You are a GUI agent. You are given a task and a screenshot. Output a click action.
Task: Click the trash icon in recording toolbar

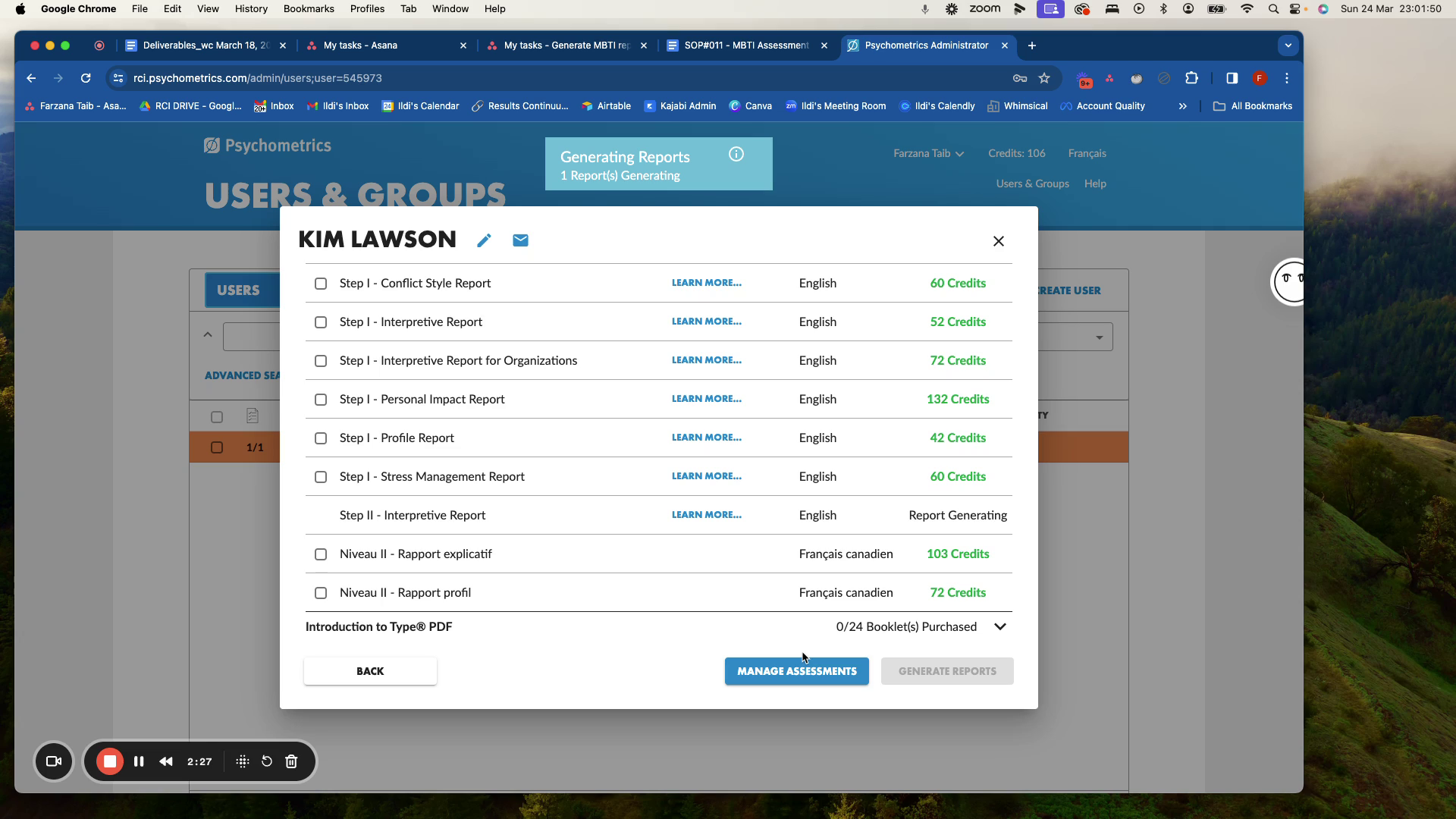pos(291,761)
